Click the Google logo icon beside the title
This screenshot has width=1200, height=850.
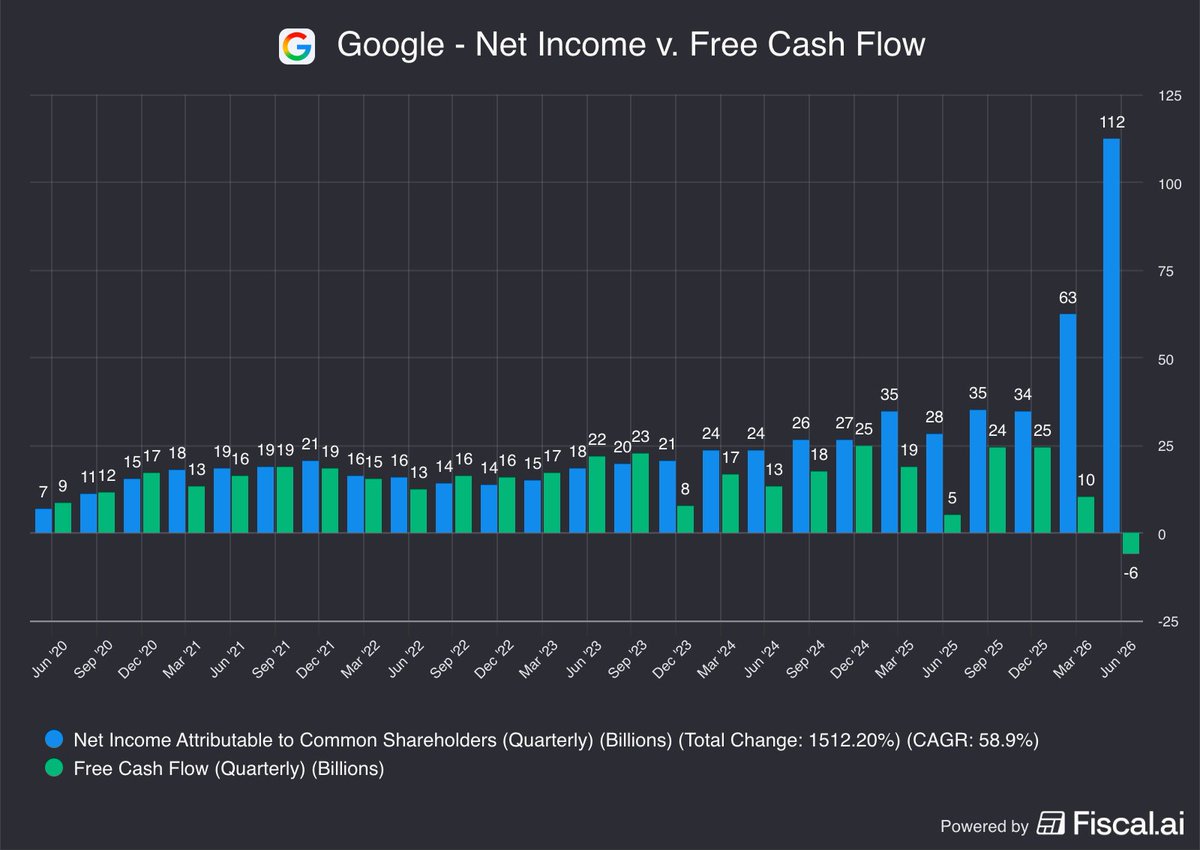[297, 46]
